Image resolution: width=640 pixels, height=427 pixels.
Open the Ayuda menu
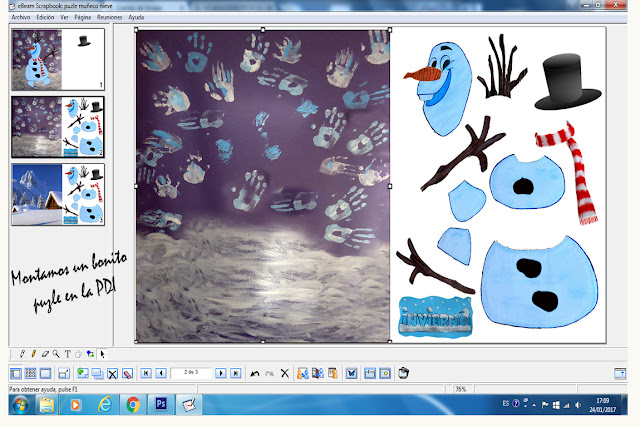[x=136, y=17]
